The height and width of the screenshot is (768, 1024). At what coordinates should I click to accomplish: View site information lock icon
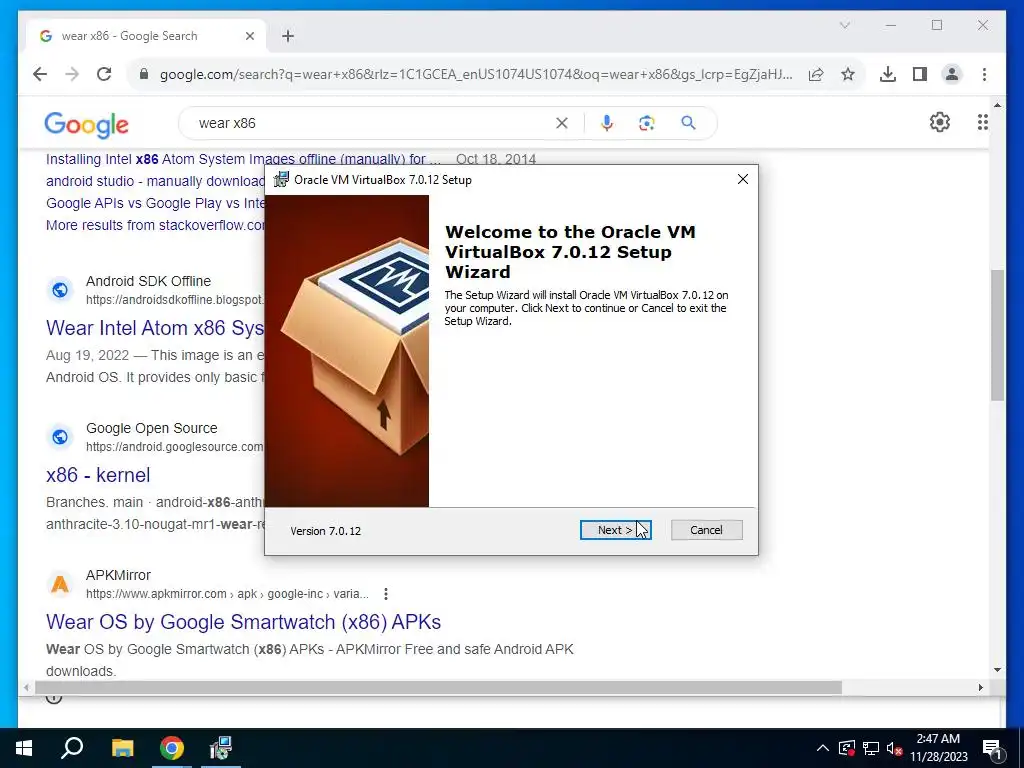(x=144, y=74)
